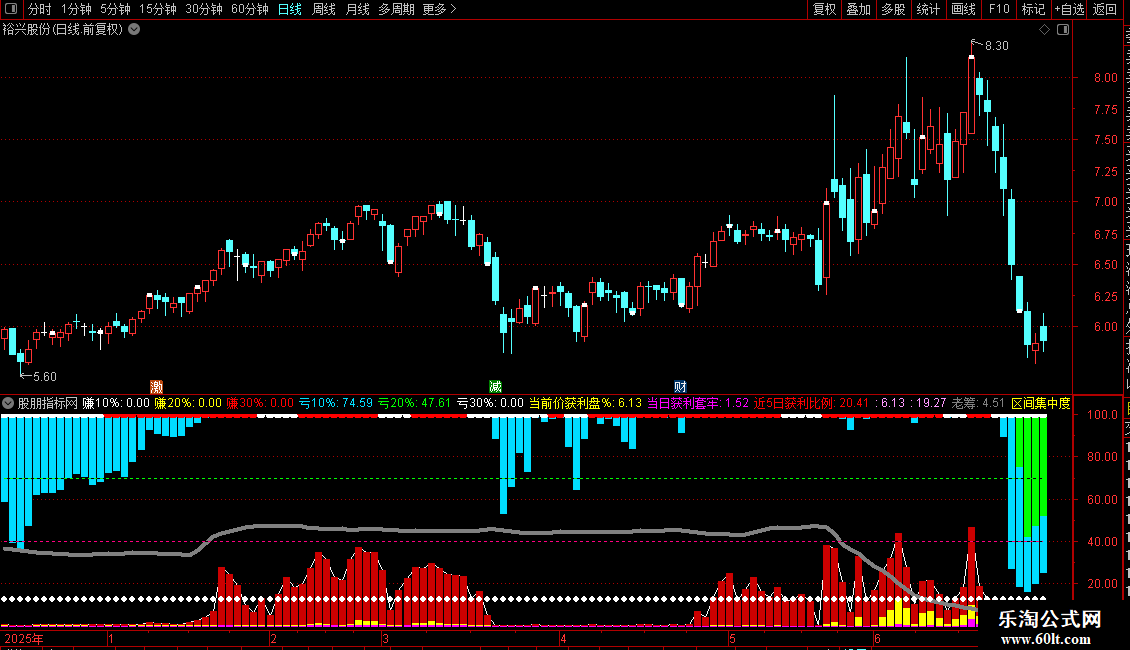Open the 统计 statistics tool
1130x650 pixels.
tap(927, 9)
